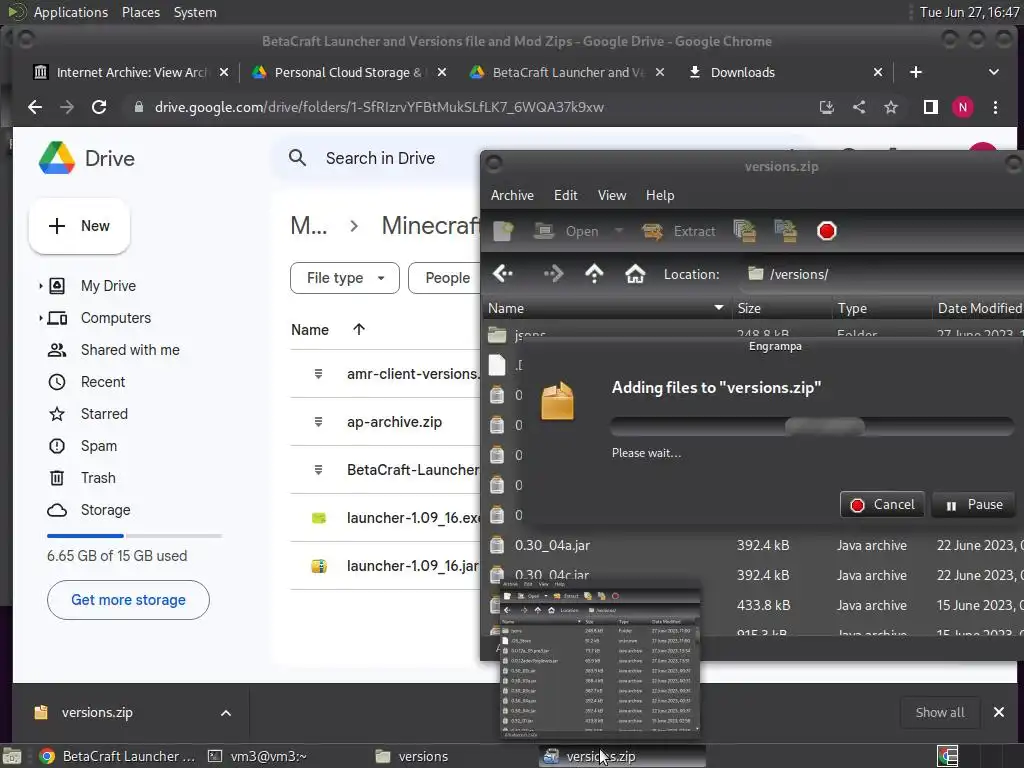Screen dimensions: 1024x768
Task: Open Chrome profile avatar N
Action: pos(963,107)
